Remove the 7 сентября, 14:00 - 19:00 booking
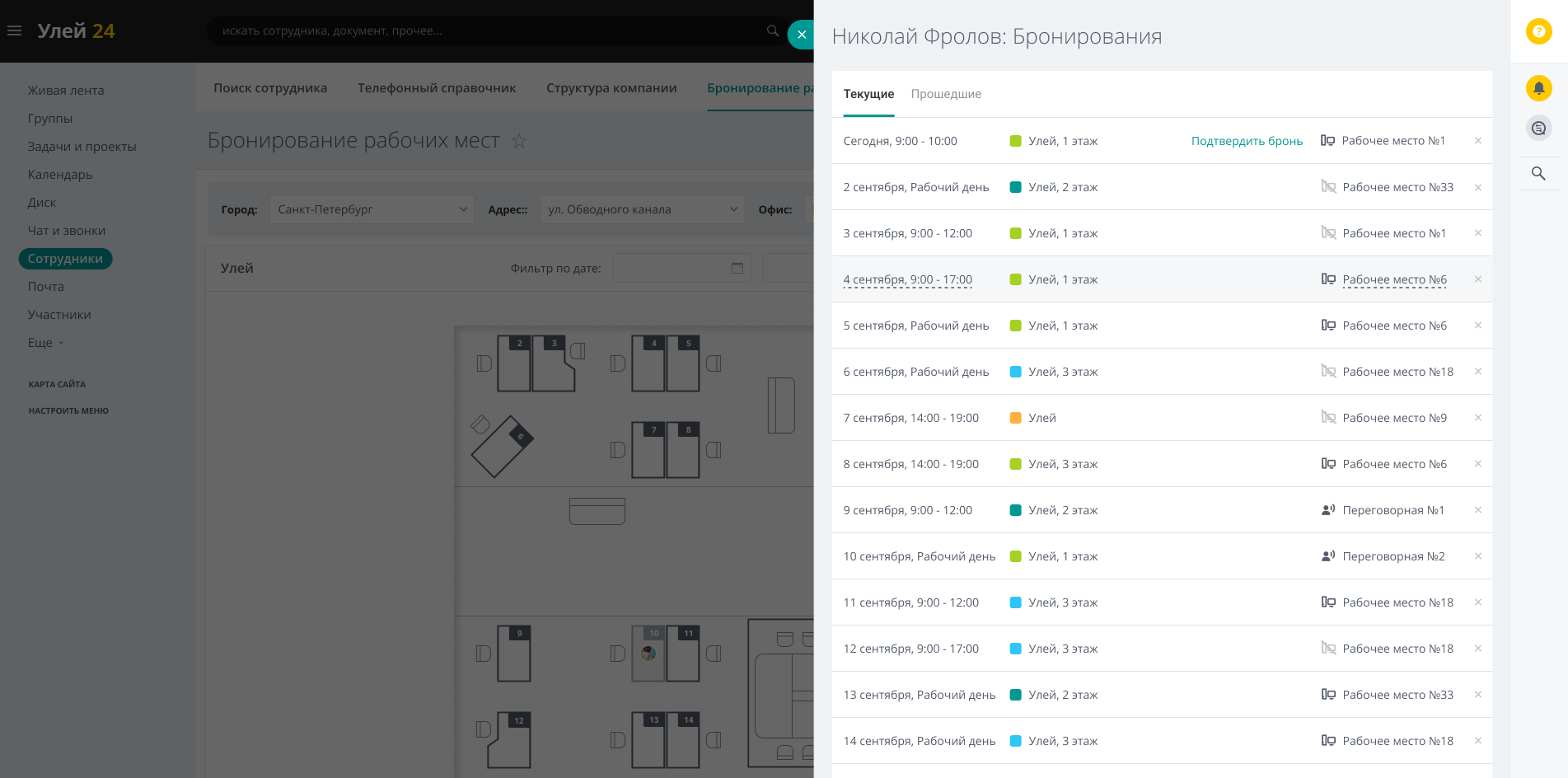The image size is (1568, 778). [1478, 418]
